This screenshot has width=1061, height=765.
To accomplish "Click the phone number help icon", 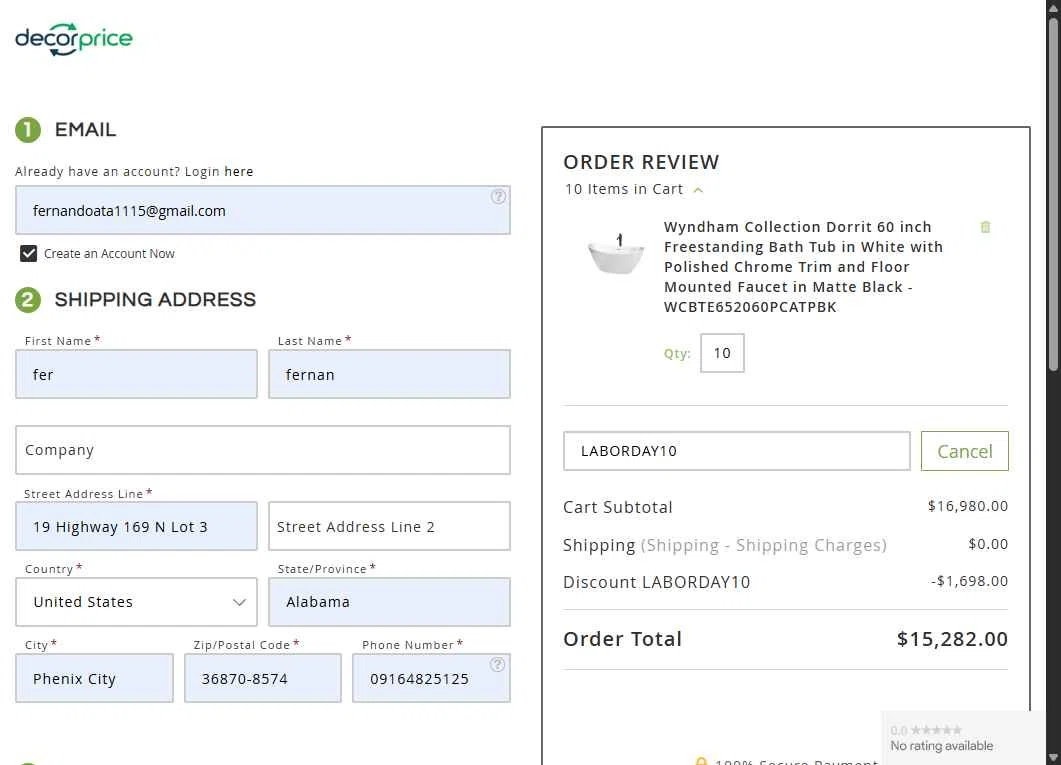I will click(497, 664).
